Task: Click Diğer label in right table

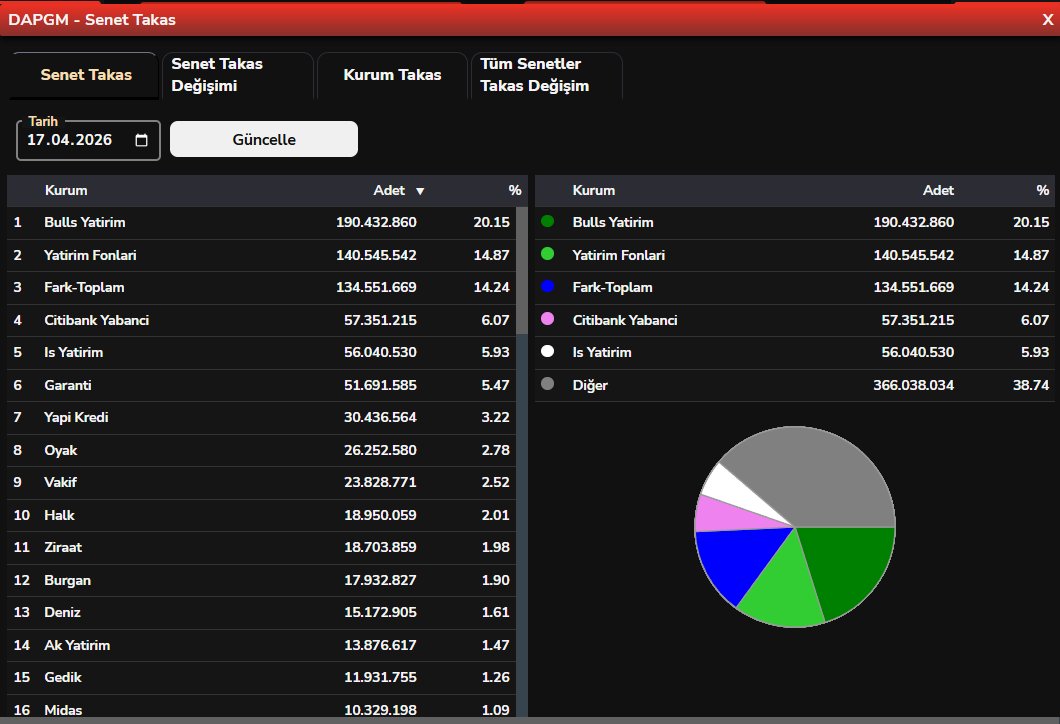Action: [x=589, y=385]
